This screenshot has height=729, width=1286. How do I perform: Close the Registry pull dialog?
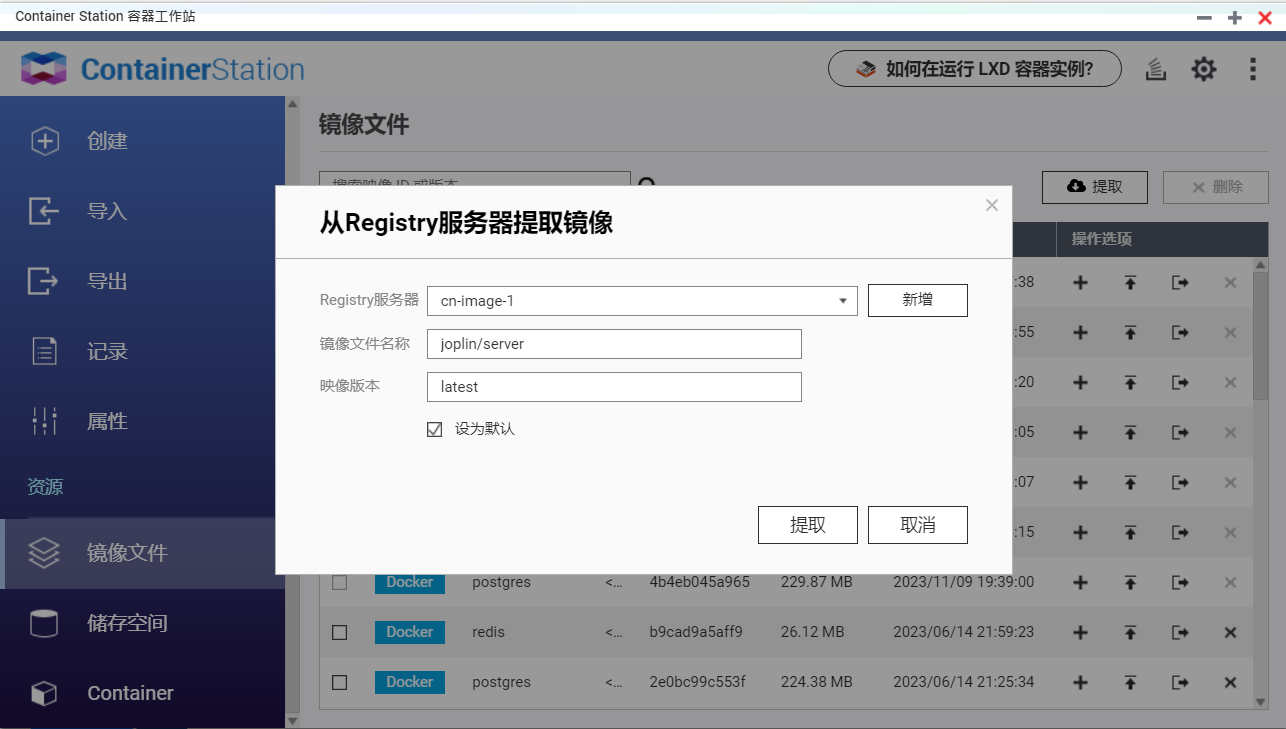[x=992, y=205]
